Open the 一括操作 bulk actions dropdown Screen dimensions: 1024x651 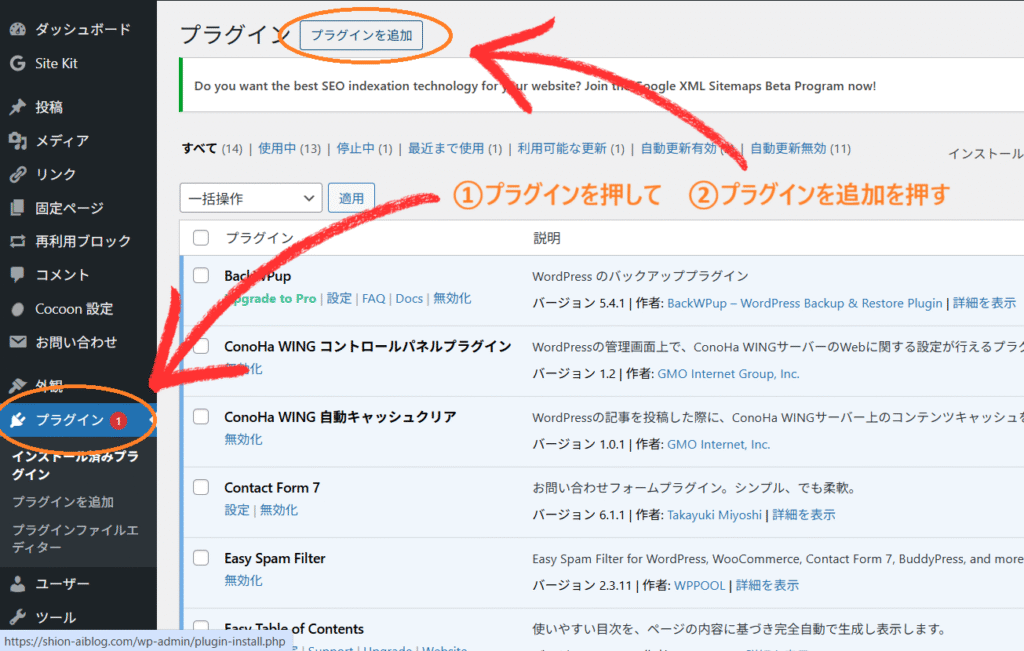pyautogui.click(x=251, y=198)
